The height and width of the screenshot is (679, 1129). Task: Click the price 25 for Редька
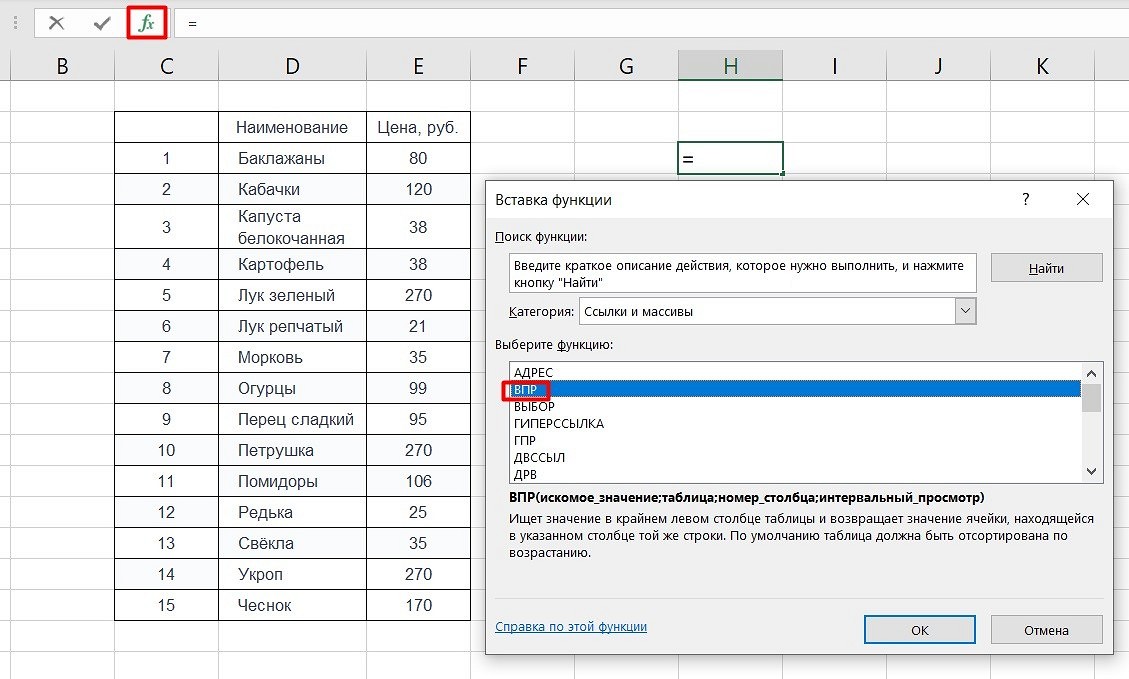point(418,512)
